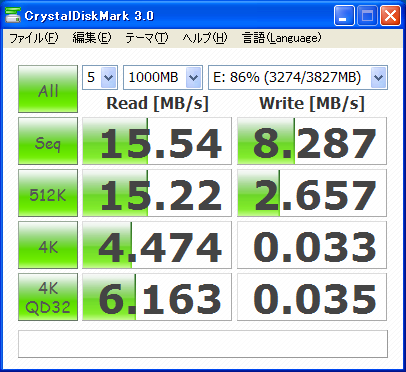Screen dimensions: 406x372
Task: Close the CrystalDiskMark window
Action: pos(390,16)
